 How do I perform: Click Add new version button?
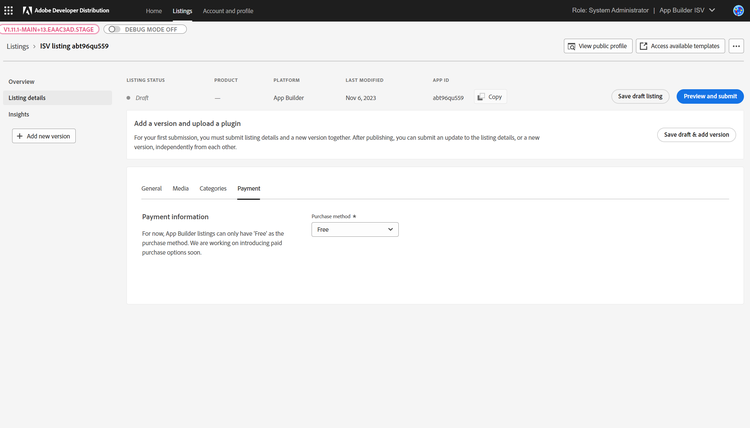coord(44,136)
